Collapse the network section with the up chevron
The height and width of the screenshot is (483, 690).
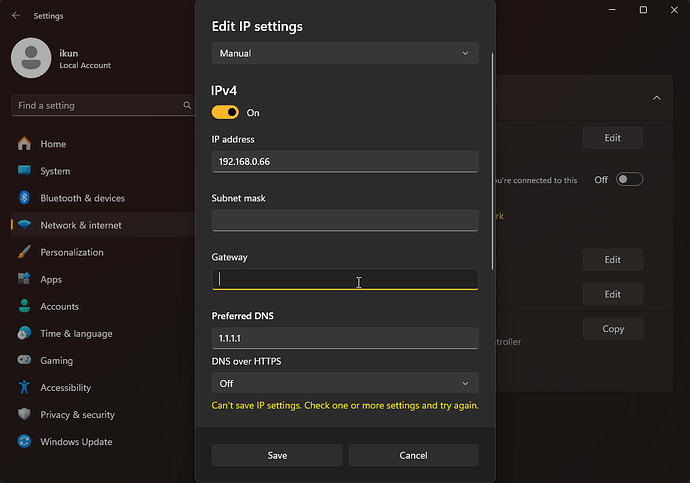pyautogui.click(x=657, y=98)
